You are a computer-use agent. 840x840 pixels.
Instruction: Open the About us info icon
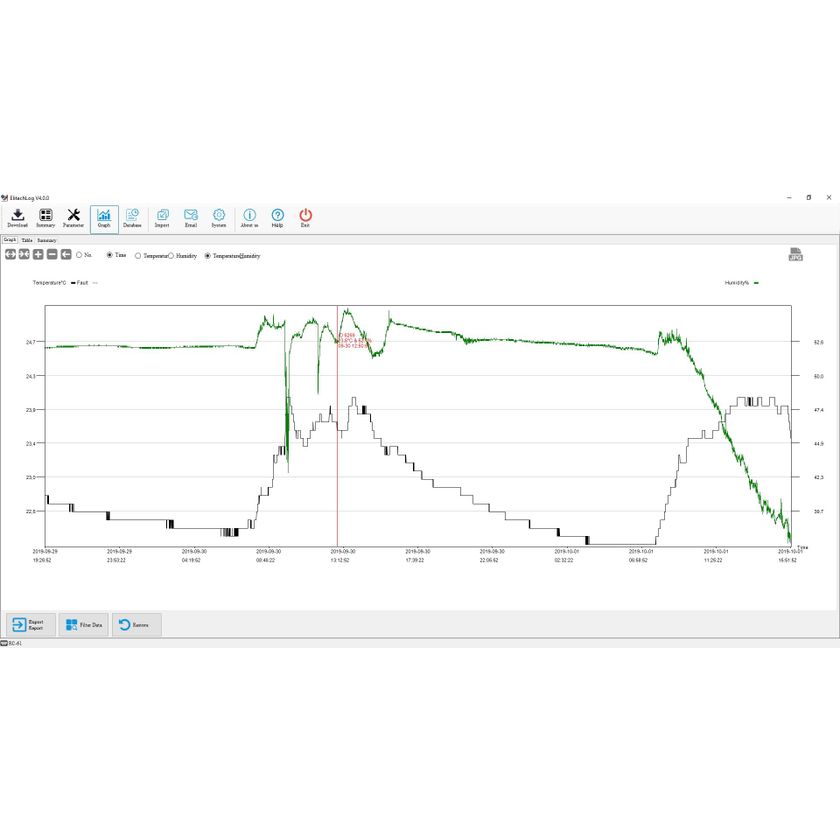click(x=249, y=218)
